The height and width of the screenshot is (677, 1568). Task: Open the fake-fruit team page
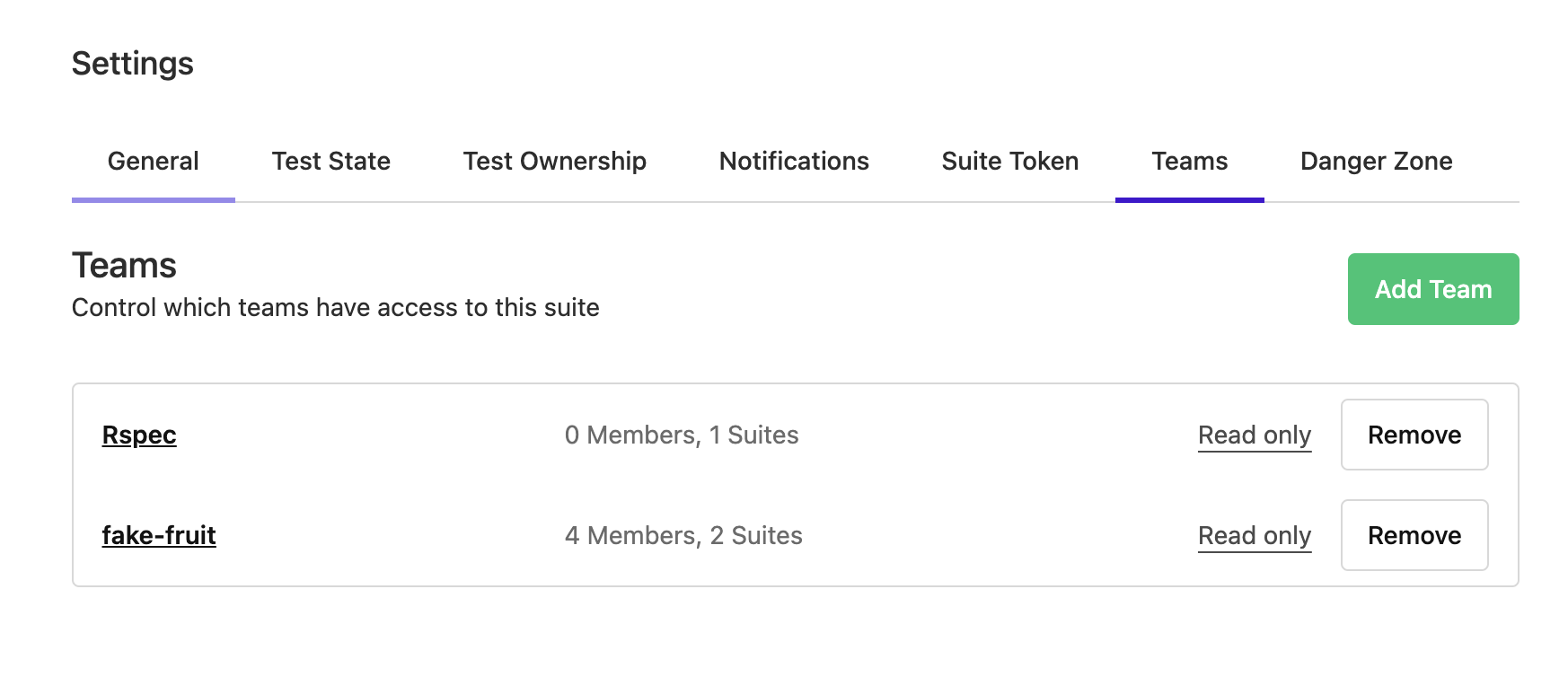coord(158,535)
